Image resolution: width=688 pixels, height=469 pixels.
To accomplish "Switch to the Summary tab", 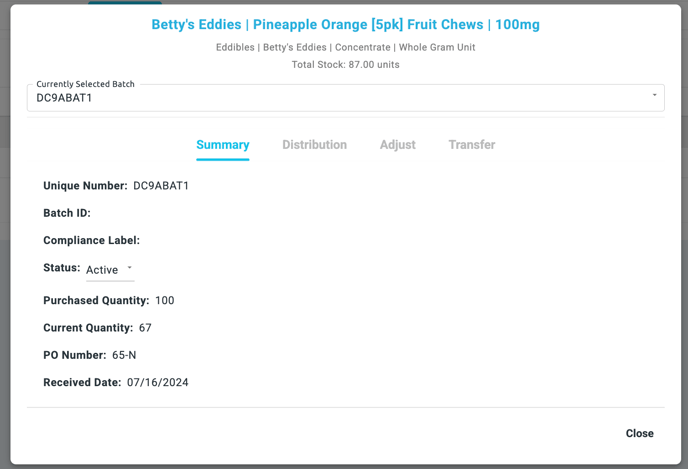I will coord(222,145).
